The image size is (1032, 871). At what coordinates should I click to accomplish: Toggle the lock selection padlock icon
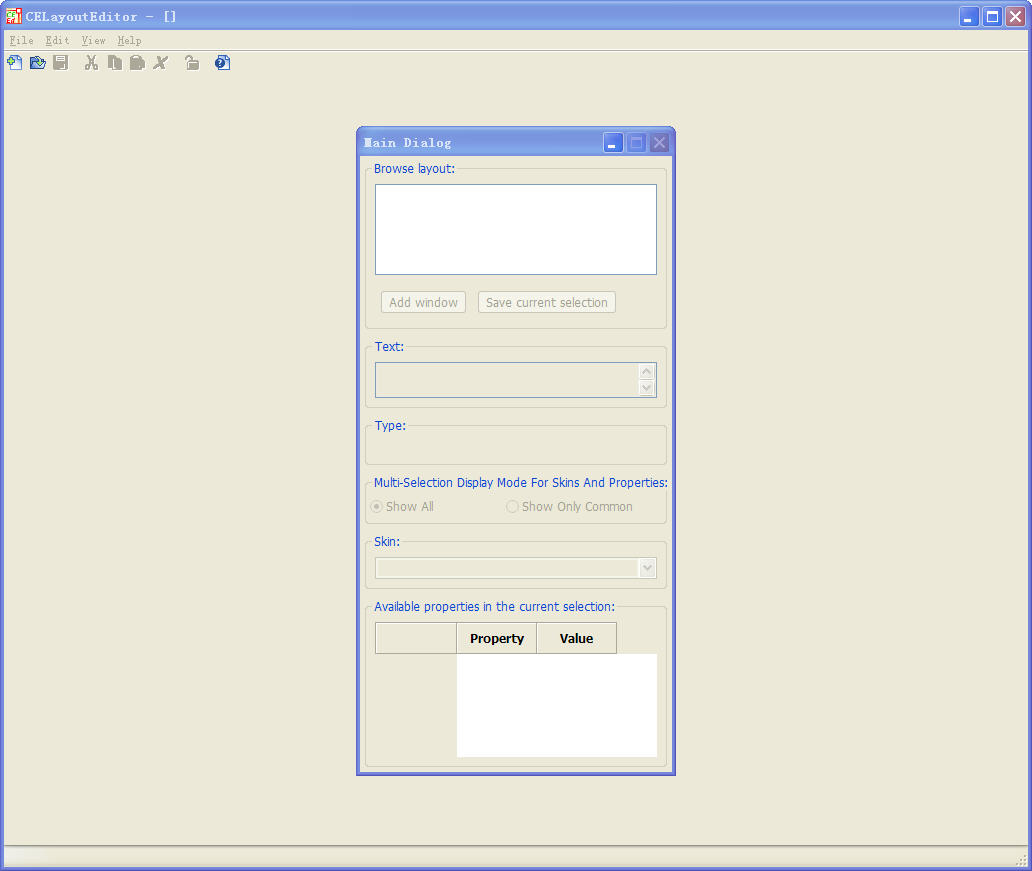[192, 63]
